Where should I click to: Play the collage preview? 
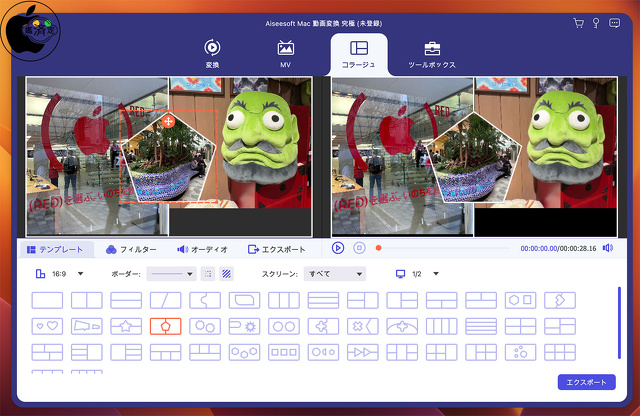click(x=338, y=248)
